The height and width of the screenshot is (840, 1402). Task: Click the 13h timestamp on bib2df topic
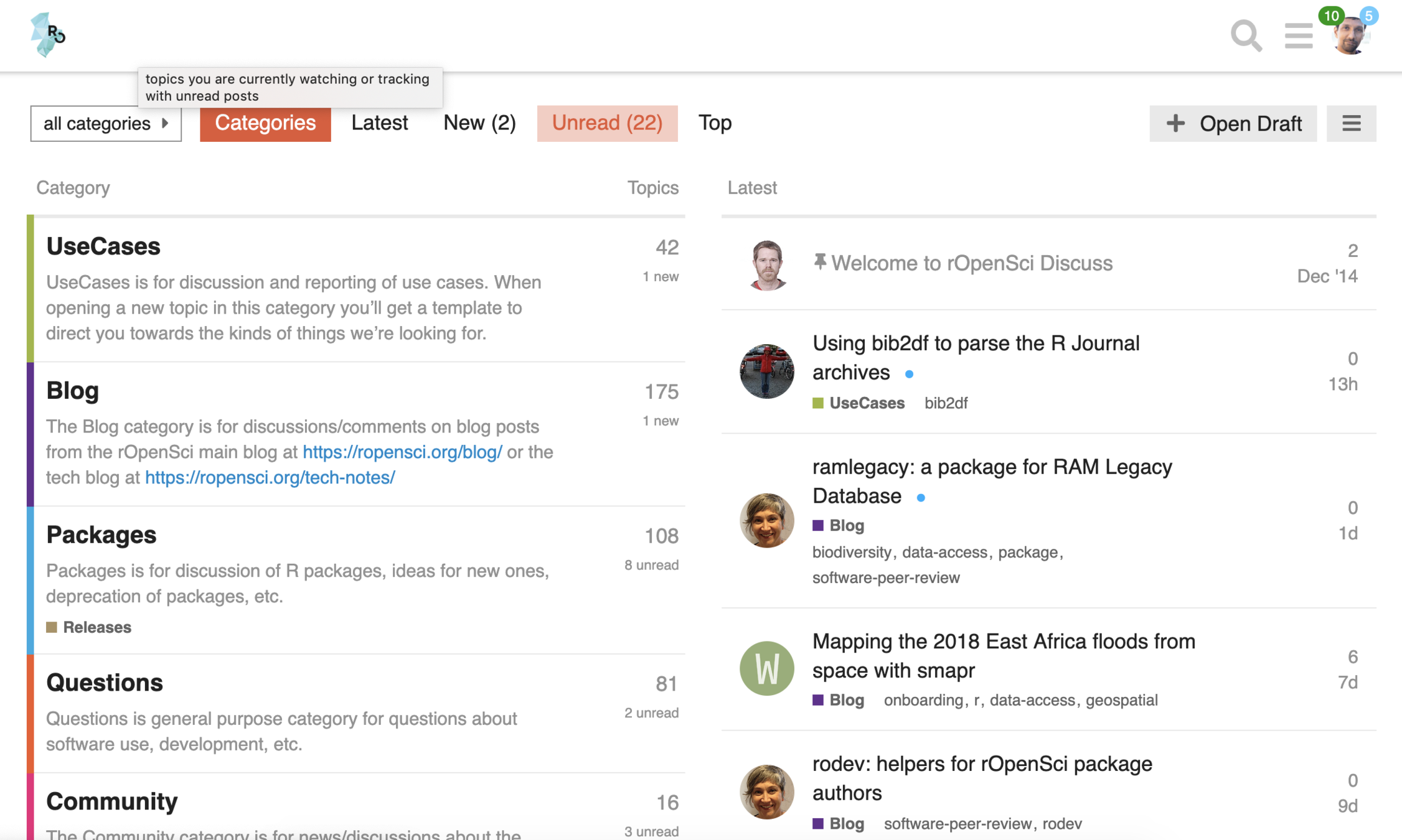click(1343, 385)
